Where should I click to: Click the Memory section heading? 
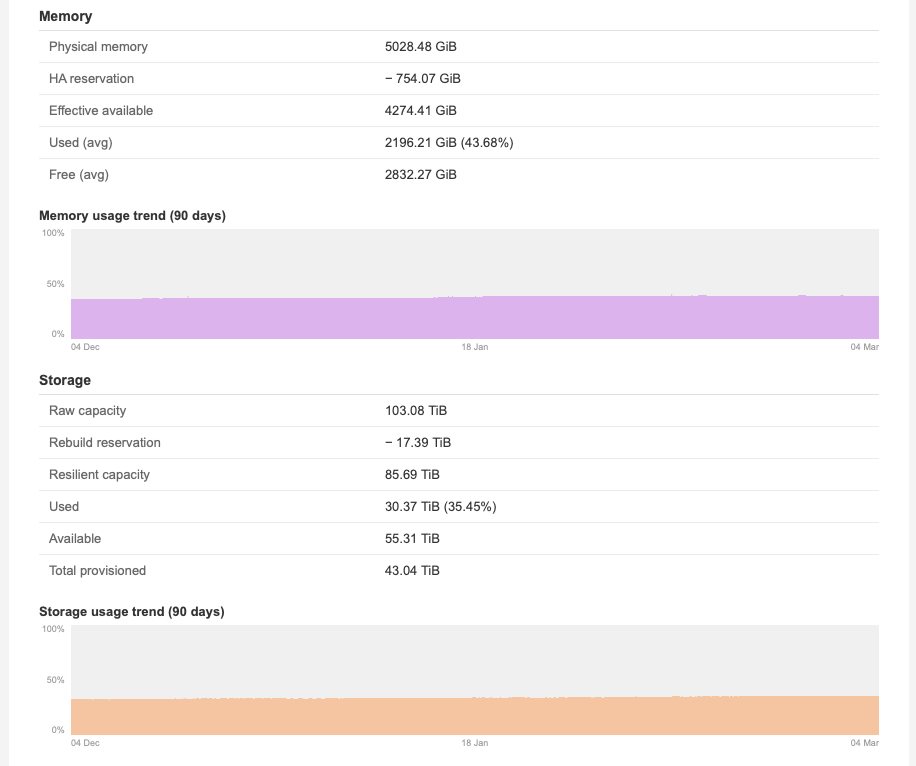tap(66, 16)
